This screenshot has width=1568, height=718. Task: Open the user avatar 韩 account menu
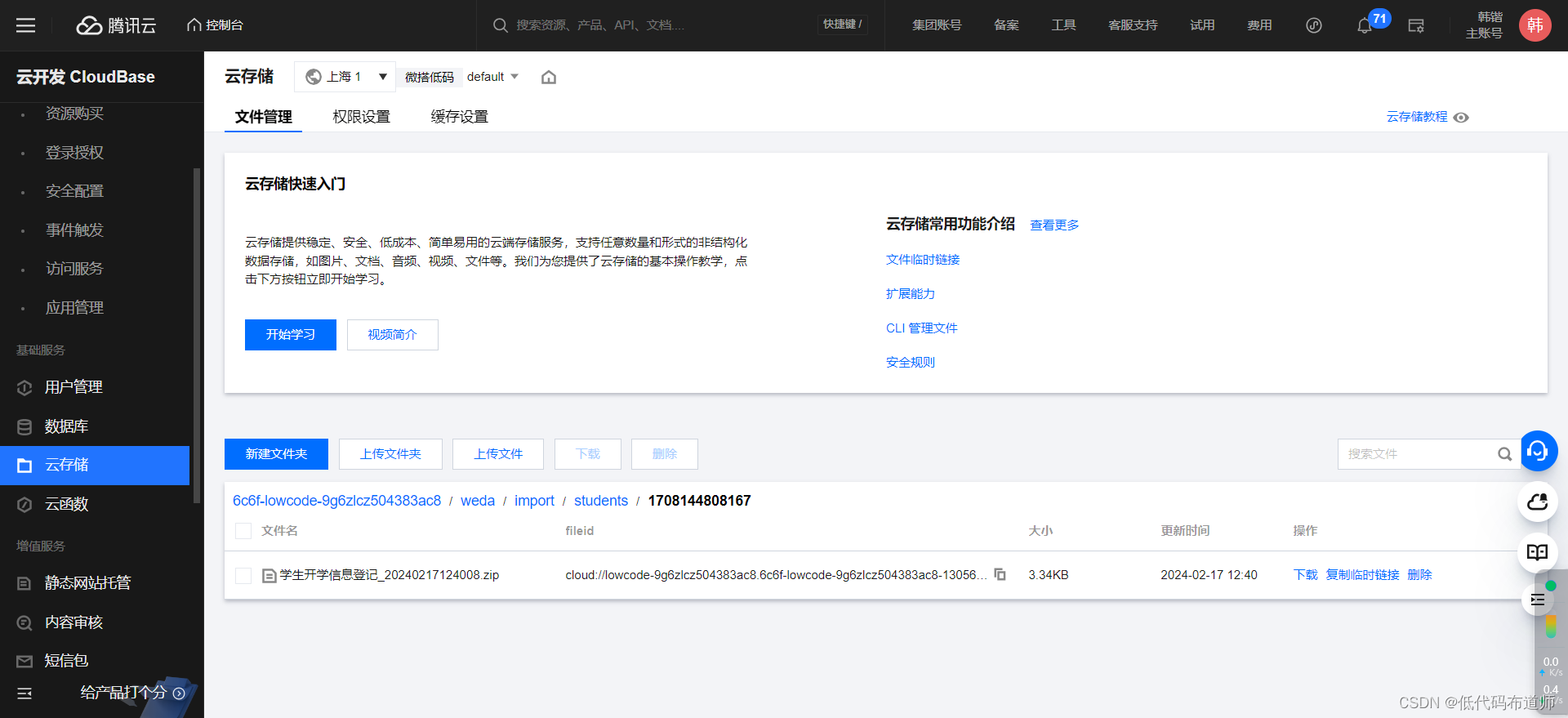(1535, 25)
